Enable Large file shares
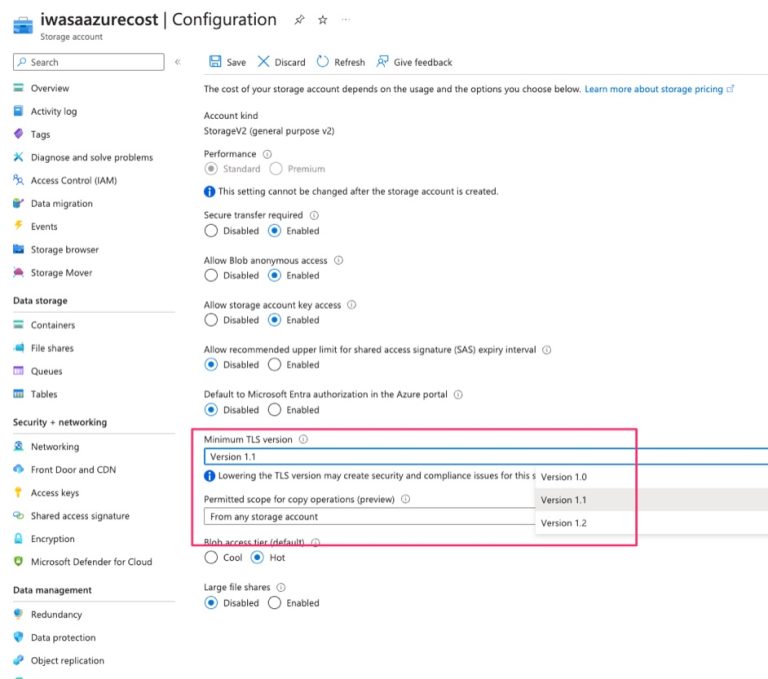Viewport: 768px width, 679px height. click(x=276, y=603)
